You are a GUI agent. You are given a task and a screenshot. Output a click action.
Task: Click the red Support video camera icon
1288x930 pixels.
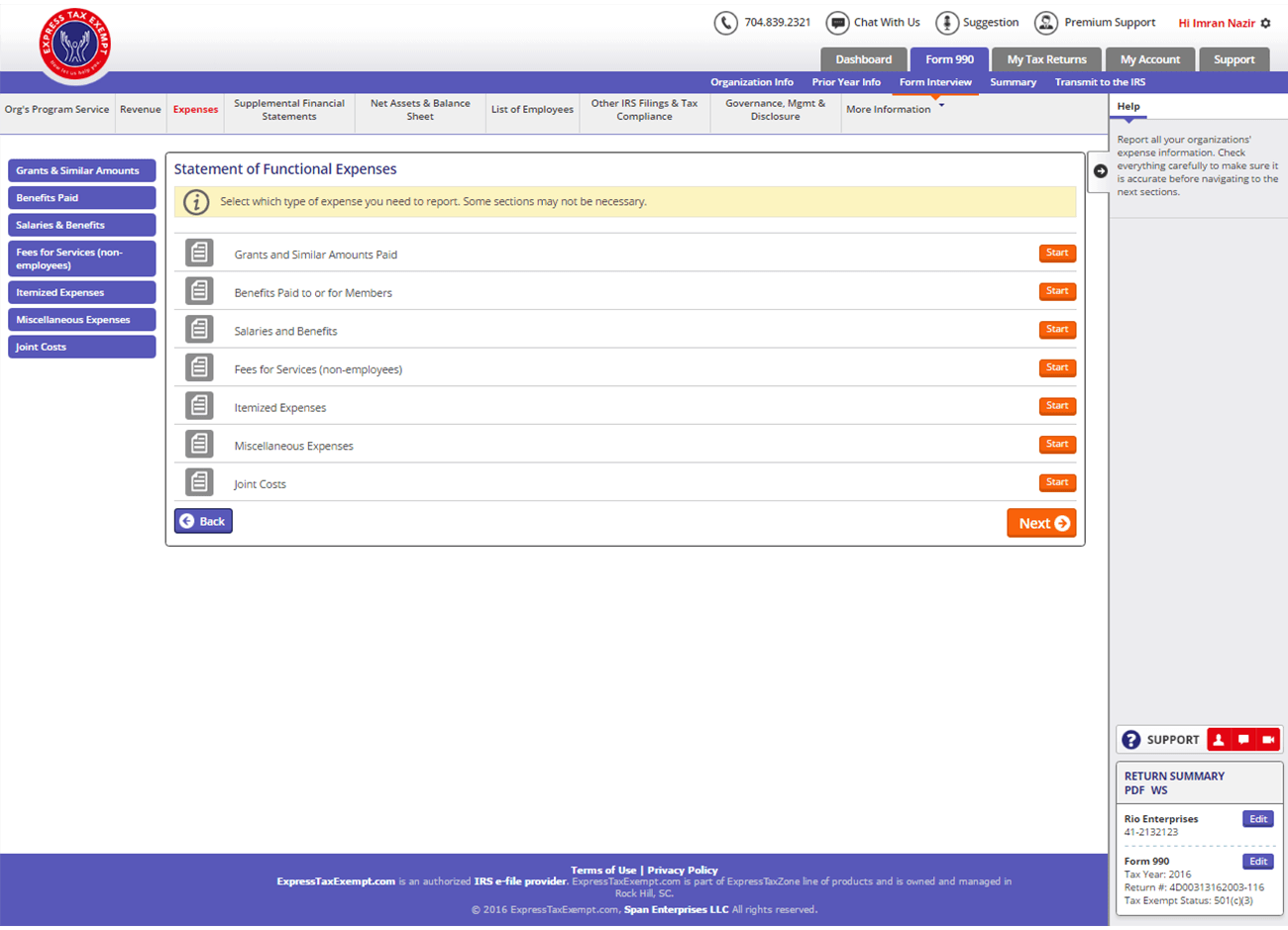[1268, 740]
